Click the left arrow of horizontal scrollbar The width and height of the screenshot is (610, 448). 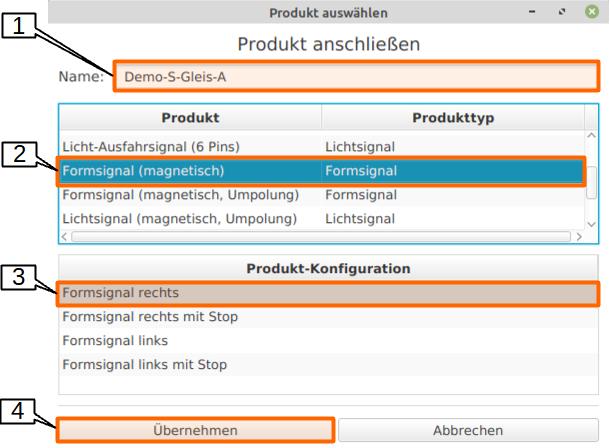[66, 237]
